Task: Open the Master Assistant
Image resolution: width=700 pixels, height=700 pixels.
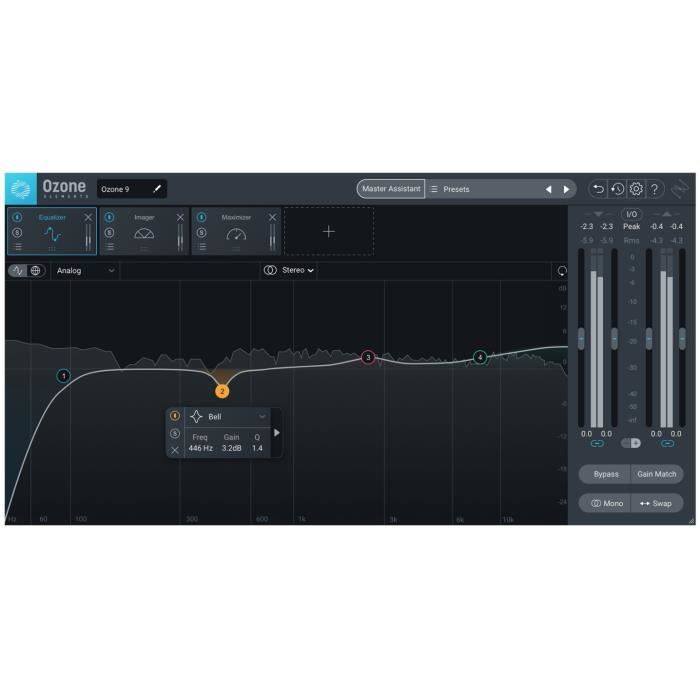Action: [x=391, y=189]
